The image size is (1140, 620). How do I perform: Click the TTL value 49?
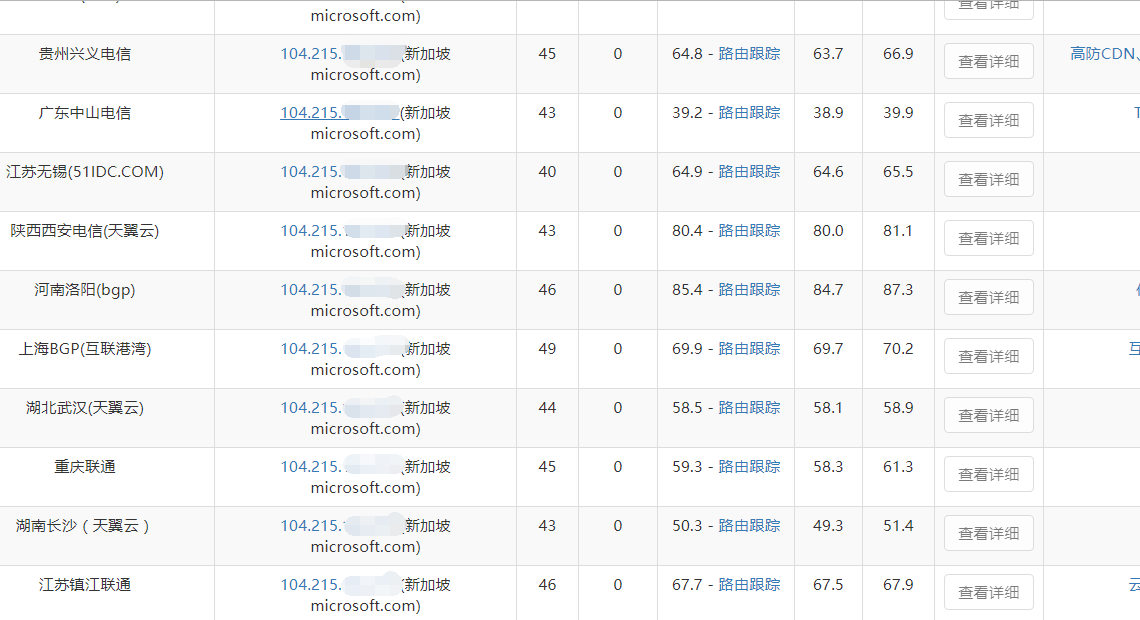547,348
